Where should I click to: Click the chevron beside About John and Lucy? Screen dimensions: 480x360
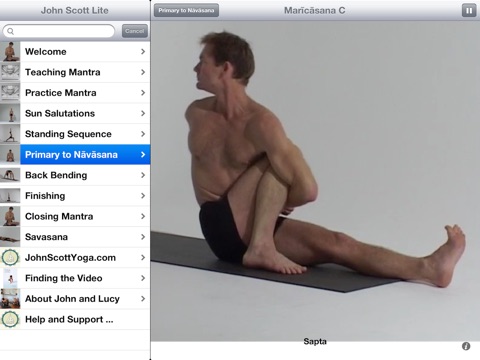(143, 299)
